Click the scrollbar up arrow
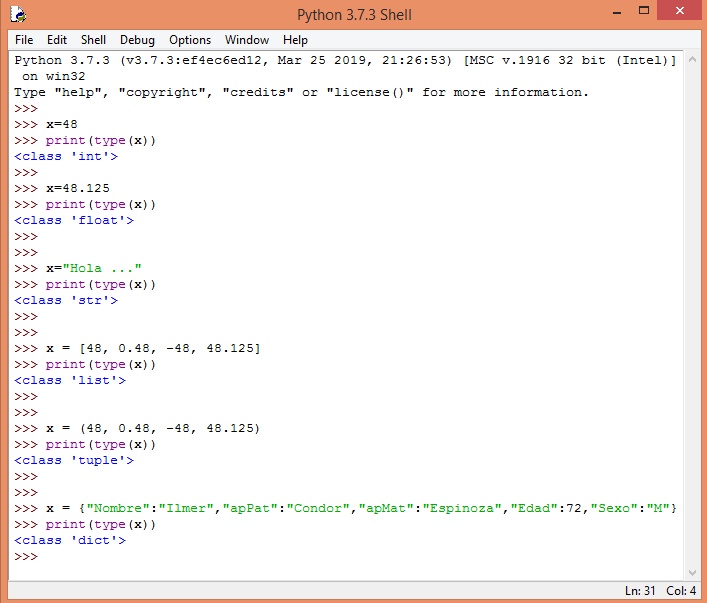This screenshot has width=707, height=603. [x=692, y=60]
